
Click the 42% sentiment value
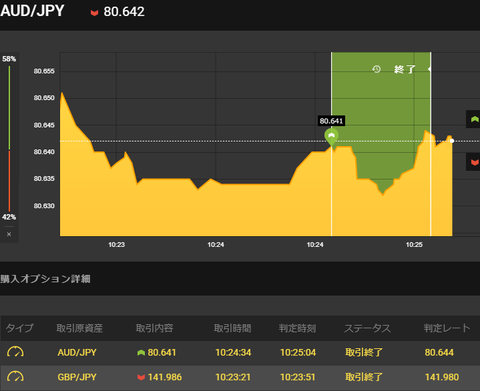pyautogui.click(x=9, y=217)
